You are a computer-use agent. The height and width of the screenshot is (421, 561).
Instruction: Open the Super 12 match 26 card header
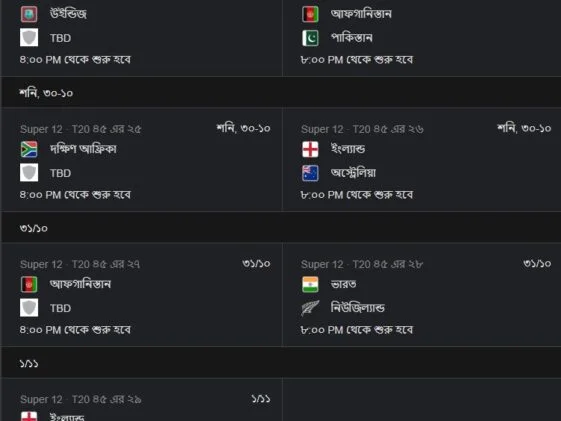point(362,129)
